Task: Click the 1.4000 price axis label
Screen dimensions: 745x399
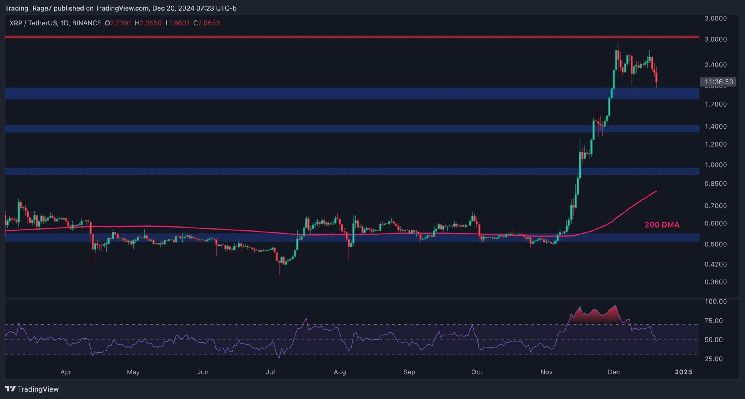Action: pyautogui.click(x=715, y=126)
